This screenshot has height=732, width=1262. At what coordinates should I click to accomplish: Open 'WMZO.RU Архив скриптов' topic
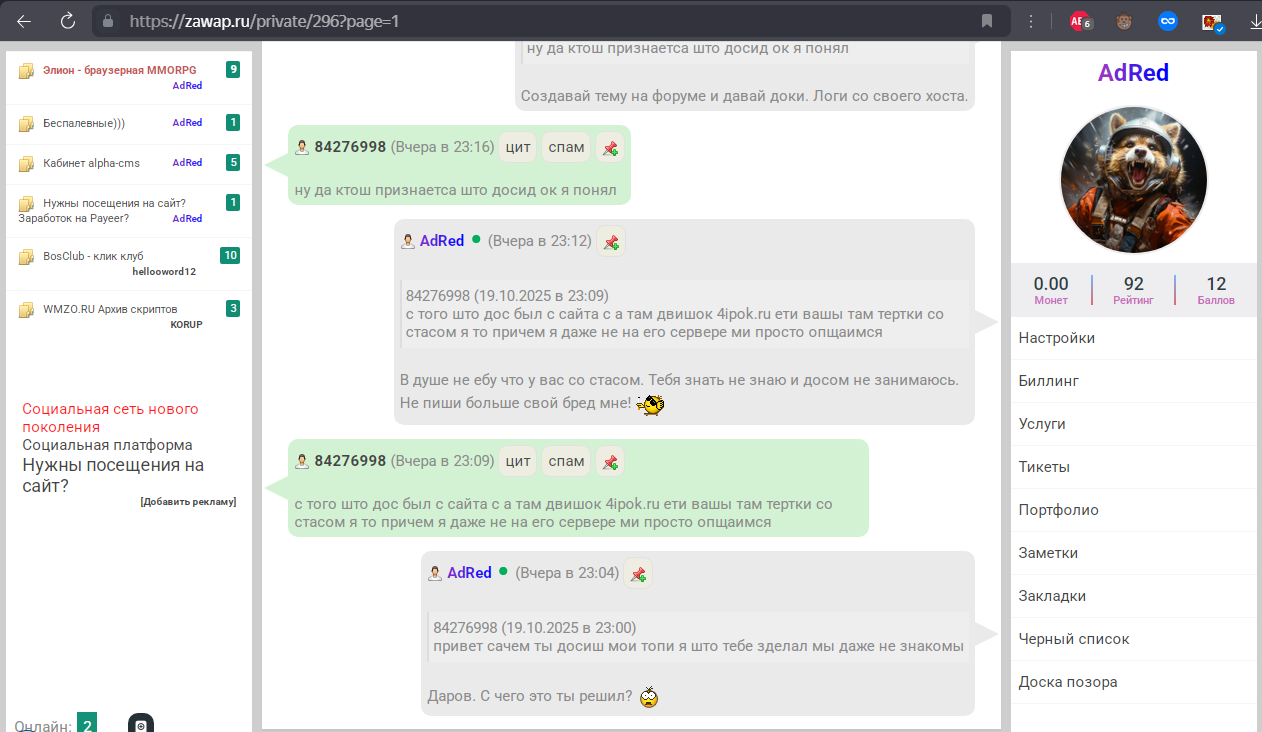(x=110, y=310)
